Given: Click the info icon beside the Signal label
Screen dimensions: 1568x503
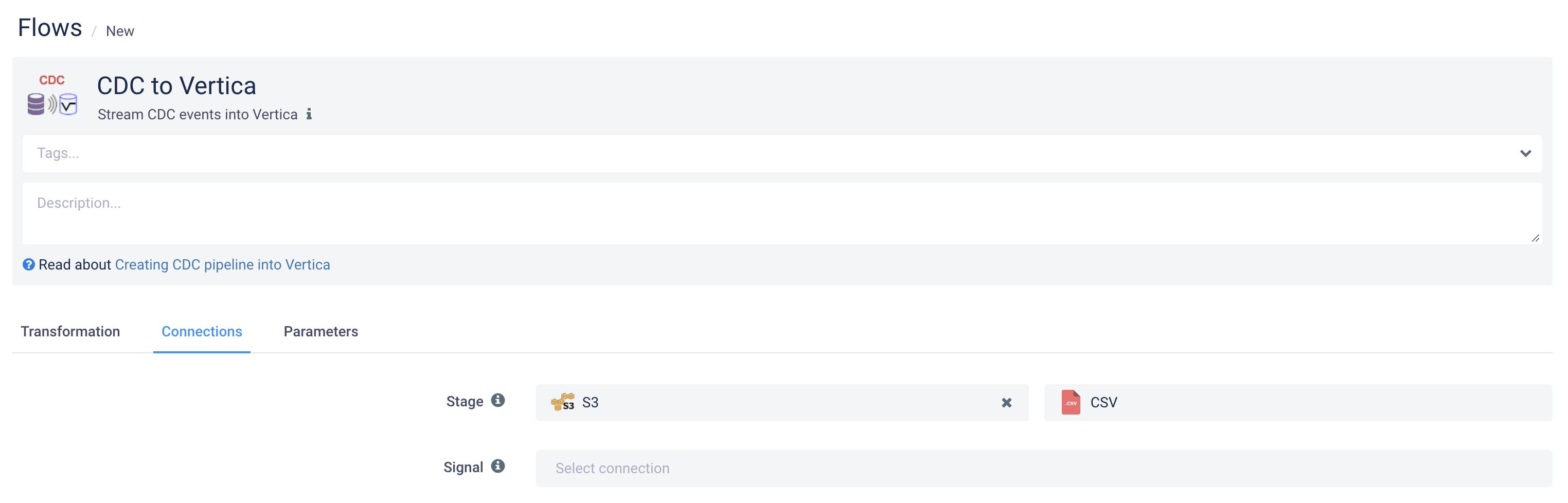Looking at the screenshot, I should pyautogui.click(x=499, y=466).
